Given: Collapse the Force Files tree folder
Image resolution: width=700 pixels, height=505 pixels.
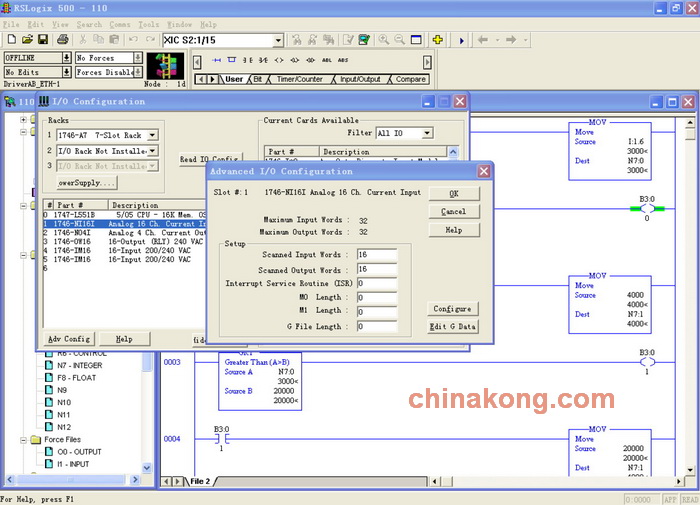Looking at the screenshot, I should (24, 440).
